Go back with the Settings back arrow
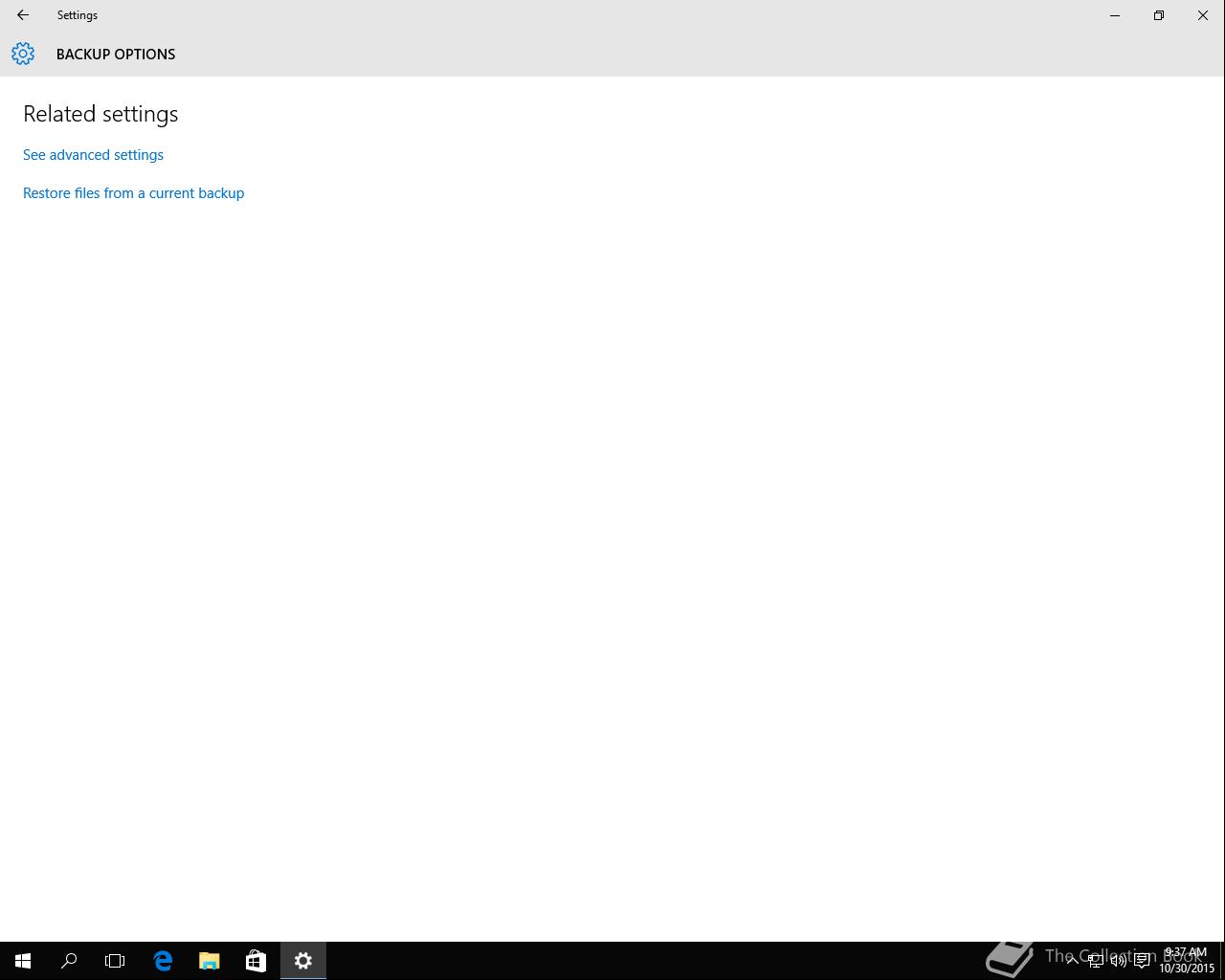 click(23, 15)
